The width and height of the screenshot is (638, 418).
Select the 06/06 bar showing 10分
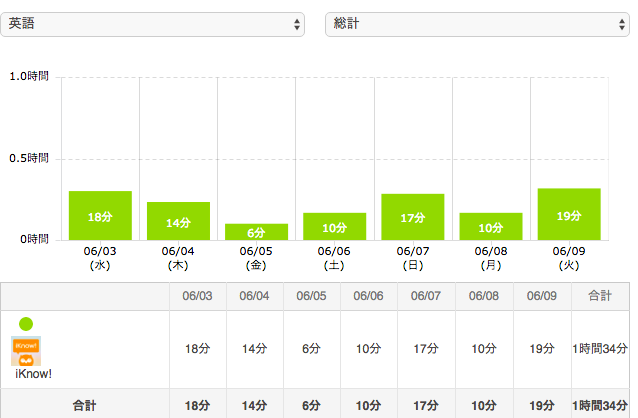coord(334,226)
